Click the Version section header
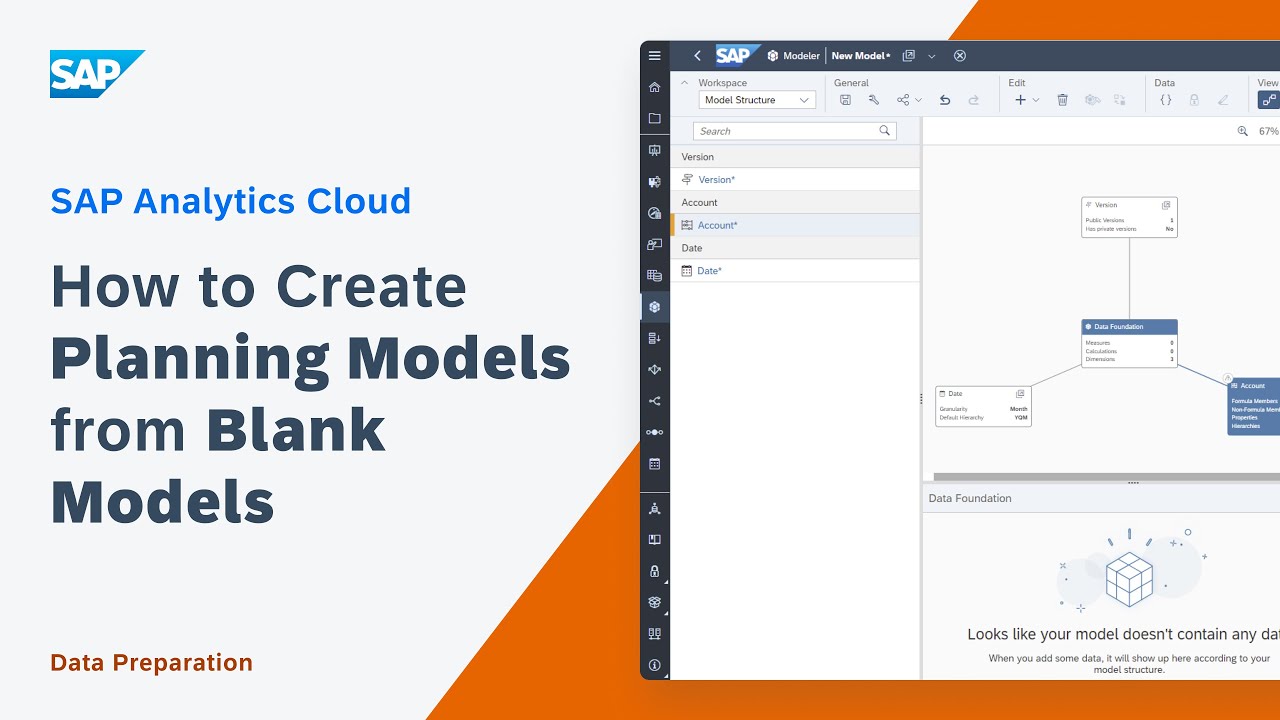 (x=794, y=157)
